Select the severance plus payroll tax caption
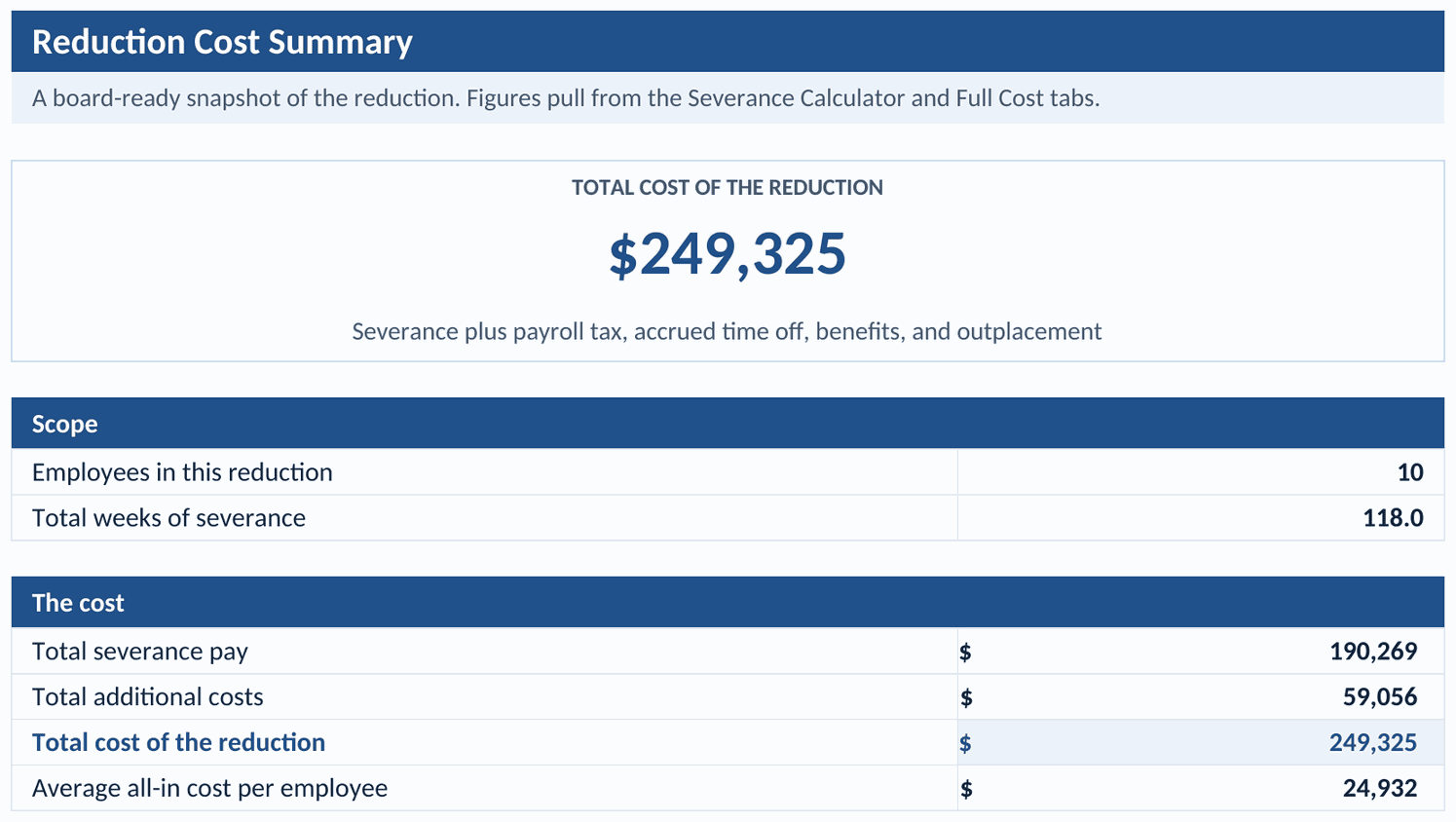1456x822 pixels. (x=728, y=332)
